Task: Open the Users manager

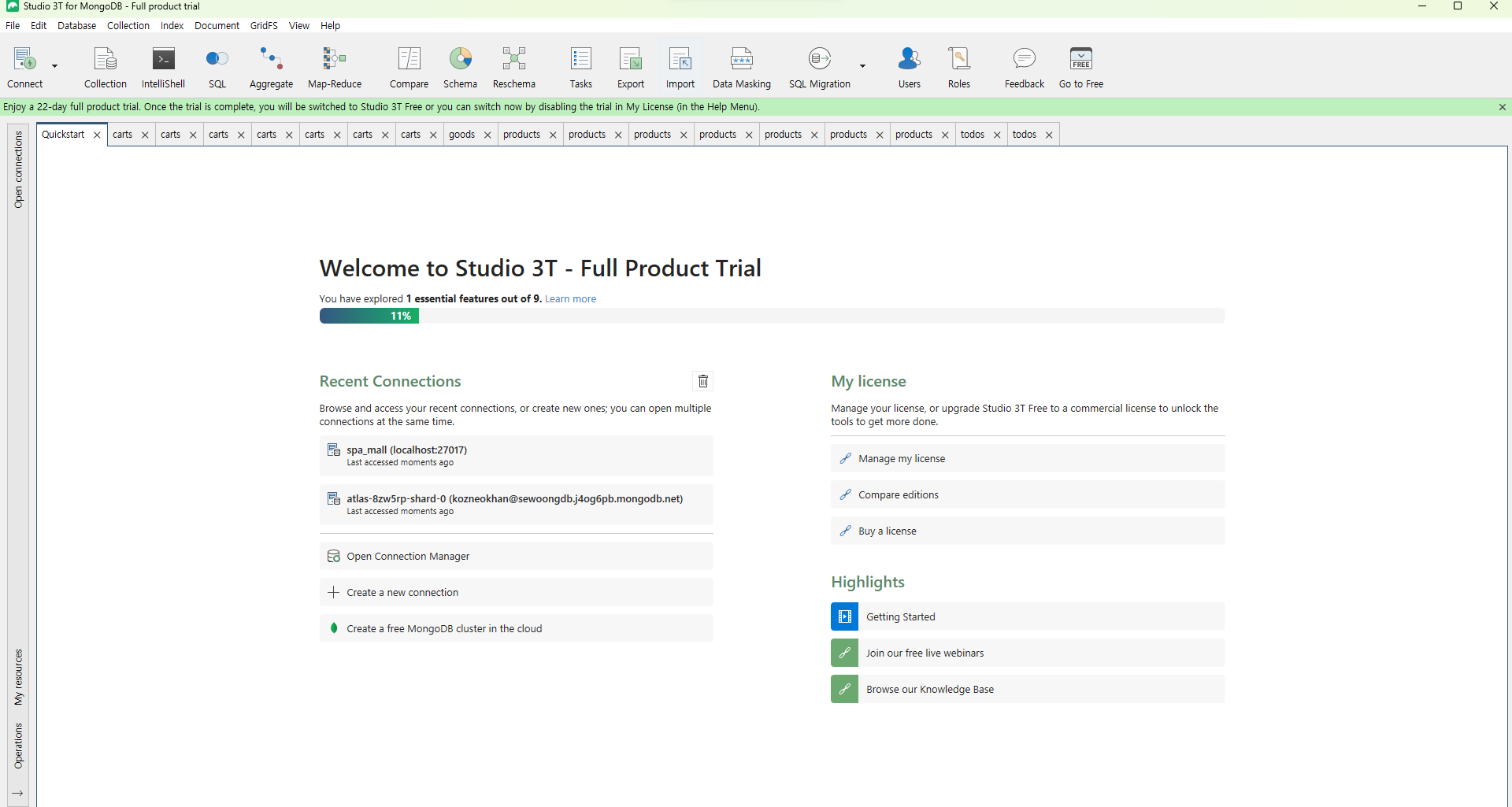Action: (x=910, y=66)
